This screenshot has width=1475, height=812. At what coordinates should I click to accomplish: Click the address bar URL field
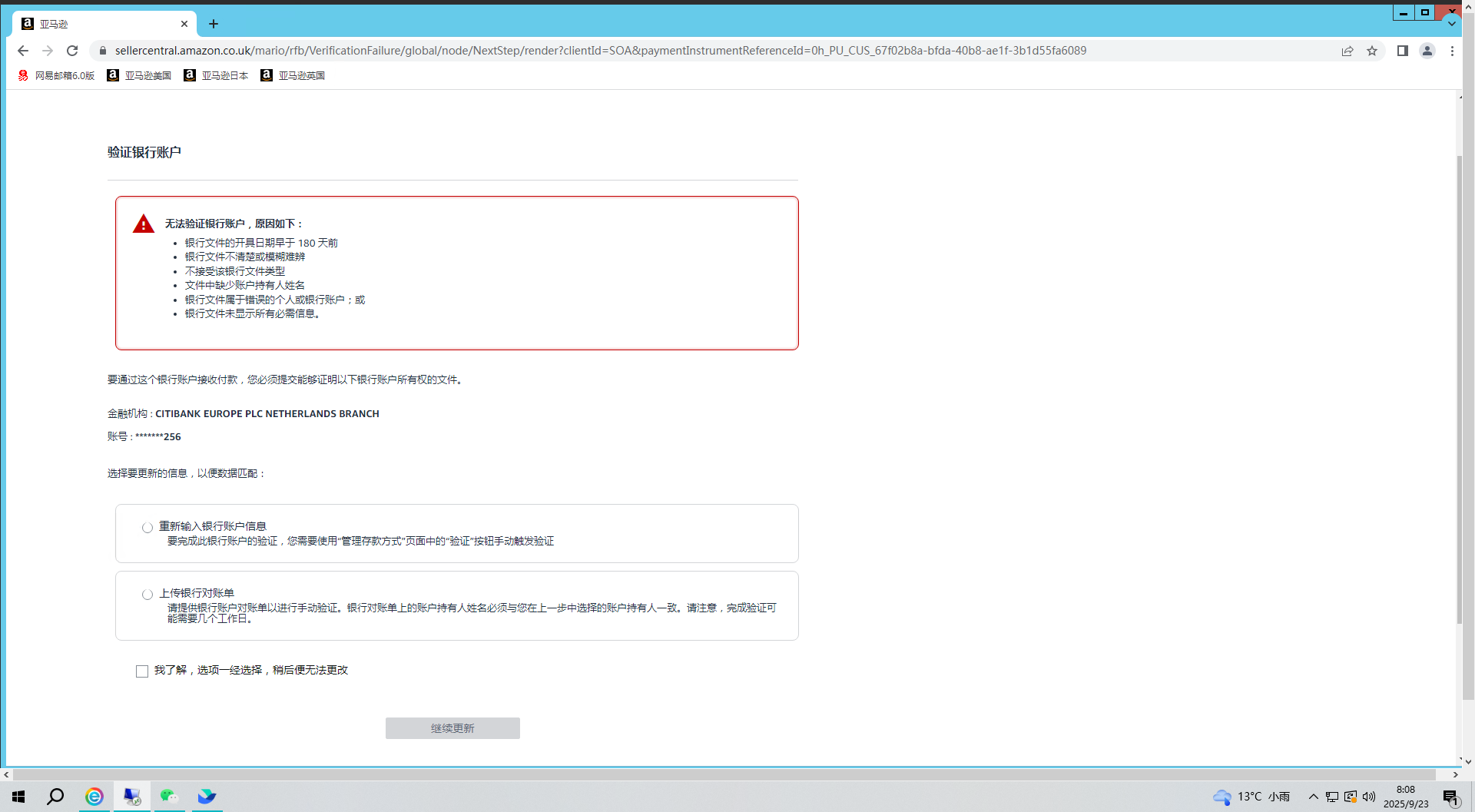click(x=599, y=51)
